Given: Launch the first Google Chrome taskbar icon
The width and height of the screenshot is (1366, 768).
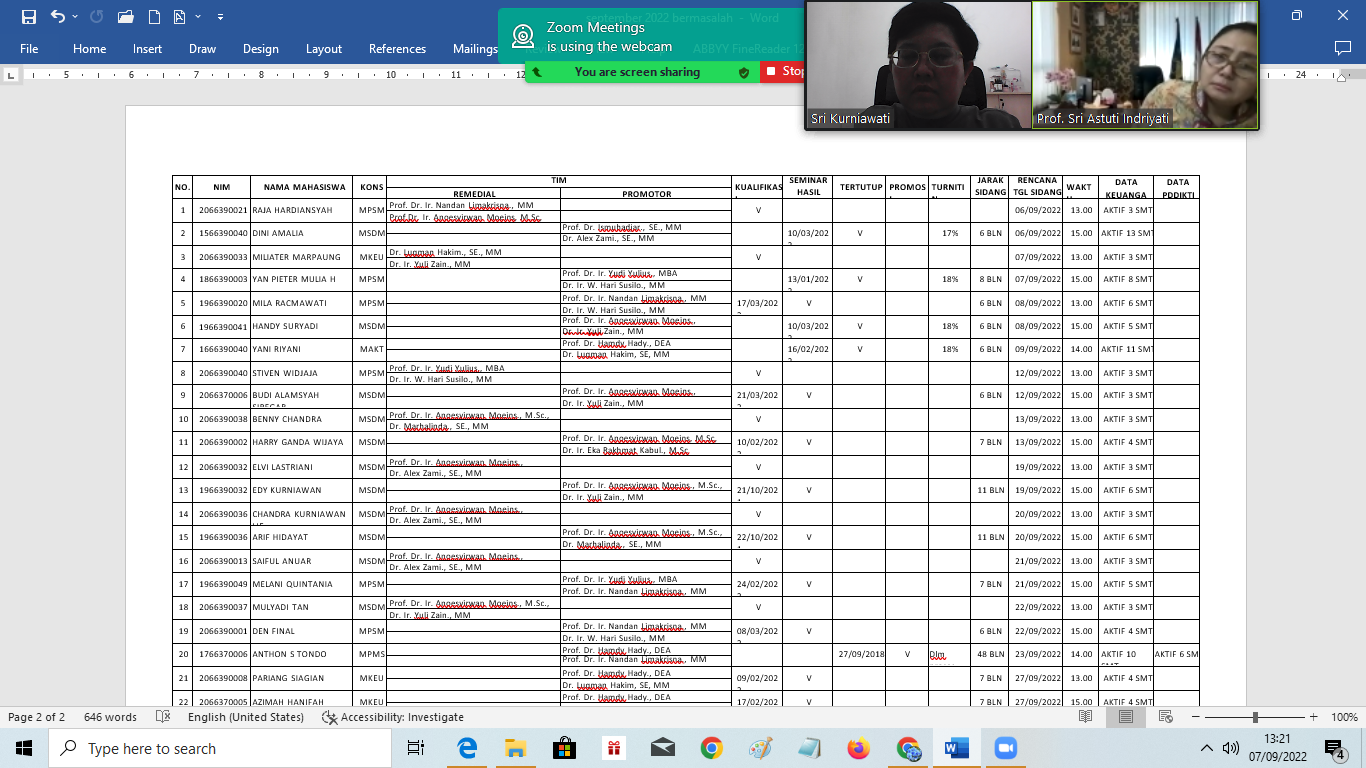Looking at the screenshot, I should tap(711, 748).
